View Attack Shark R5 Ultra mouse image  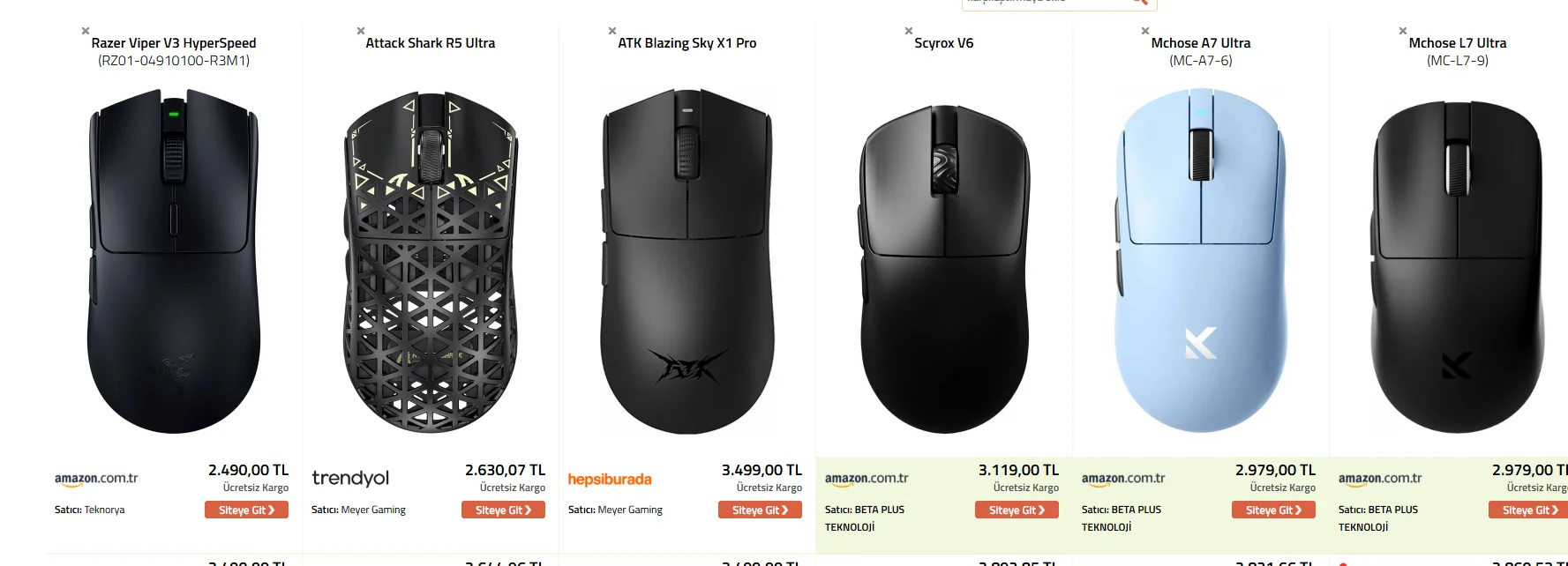[x=431, y=262]
